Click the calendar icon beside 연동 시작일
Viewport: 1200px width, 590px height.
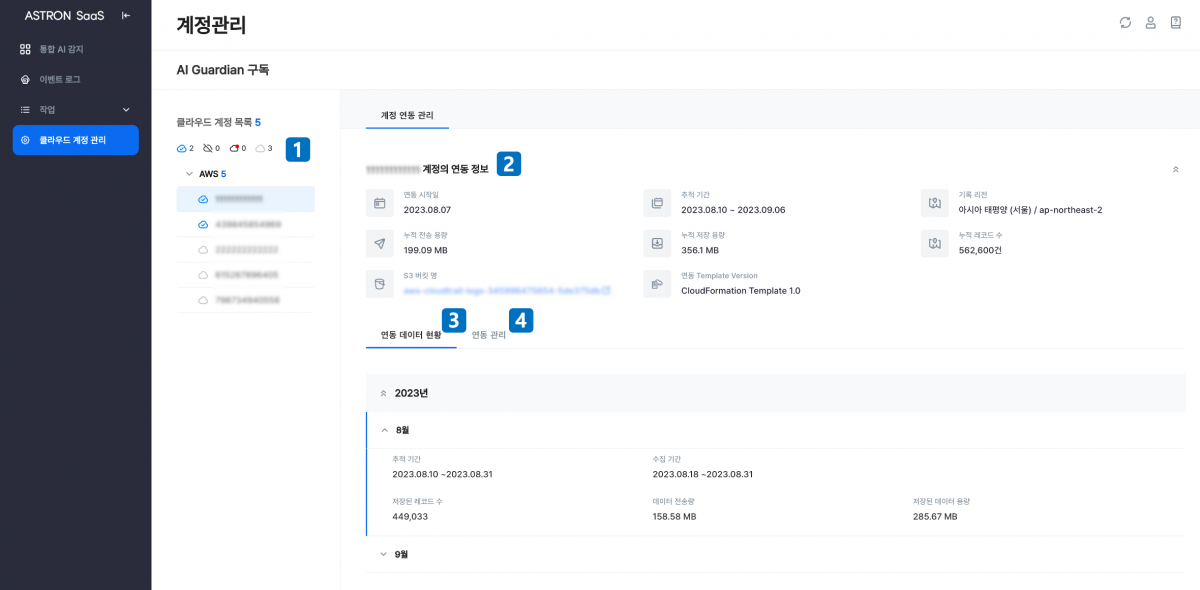[x=379, y=203]
